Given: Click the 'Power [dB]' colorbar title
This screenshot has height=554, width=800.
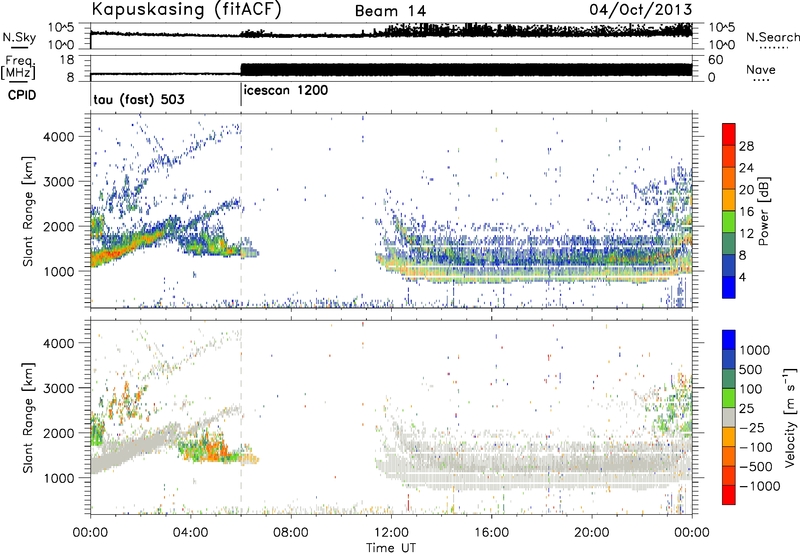Looking at the screenshot, I should pos(763,211).
